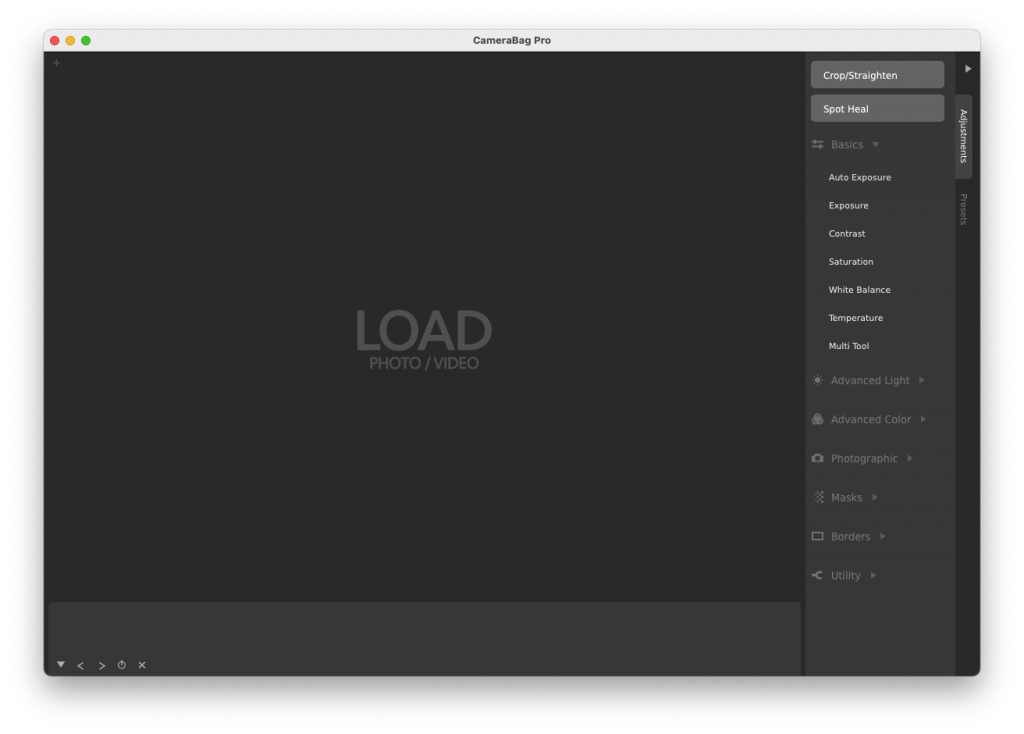The width and height of the screenshot is (1024, 734).
Task: Load a photo or video in the canvas
Action: (x=424, y=339)
